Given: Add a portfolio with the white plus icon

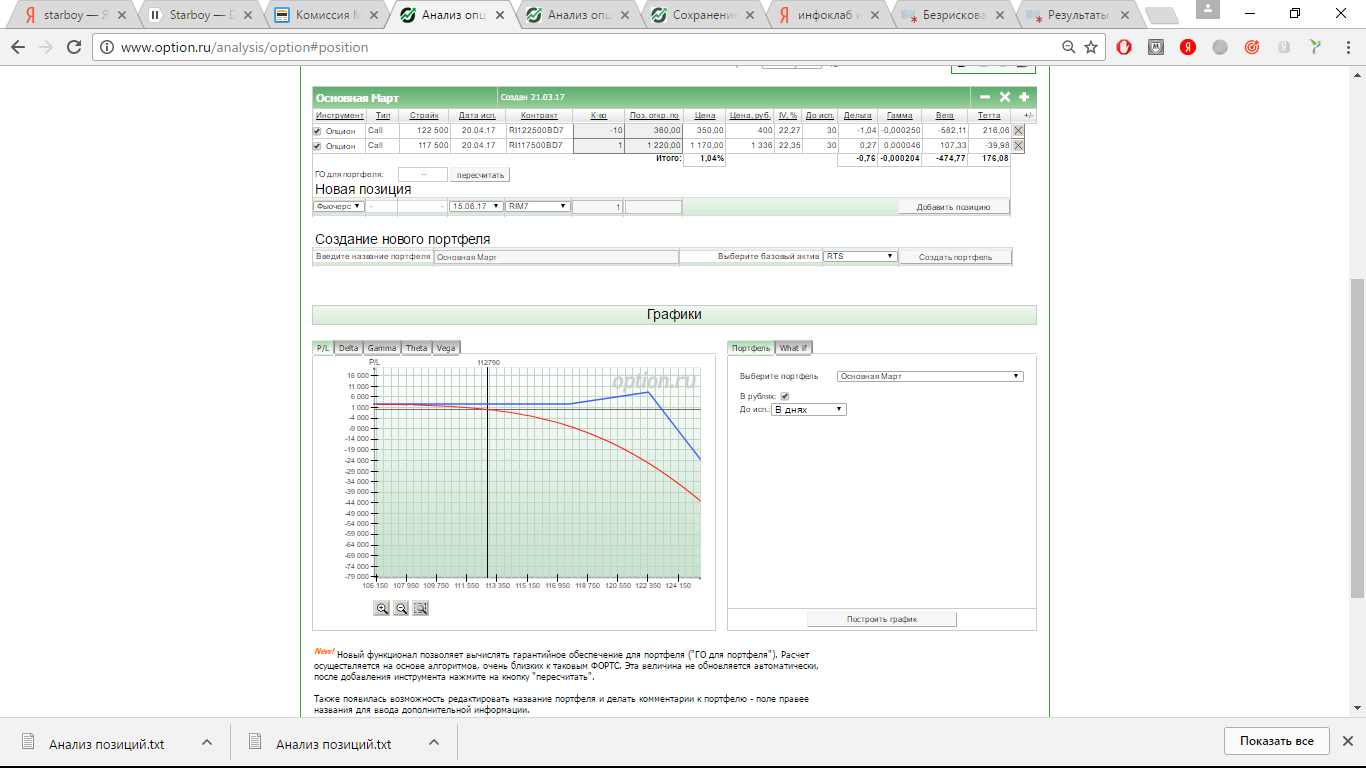Looking at the screenshot, I should click(1024, 97).
